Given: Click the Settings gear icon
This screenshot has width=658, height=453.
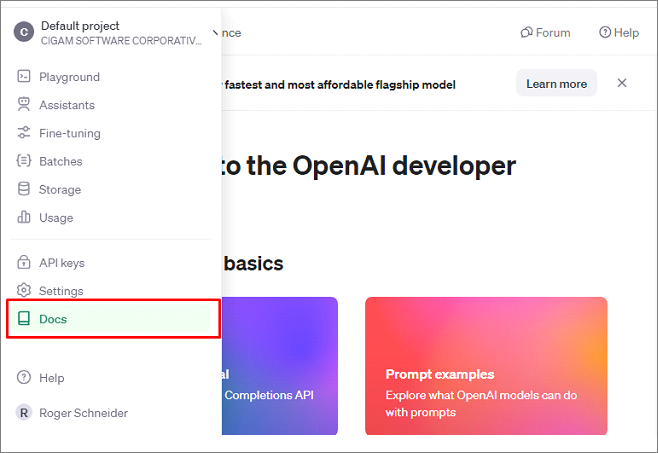Looking at the screenshot, I should point(24,291).
